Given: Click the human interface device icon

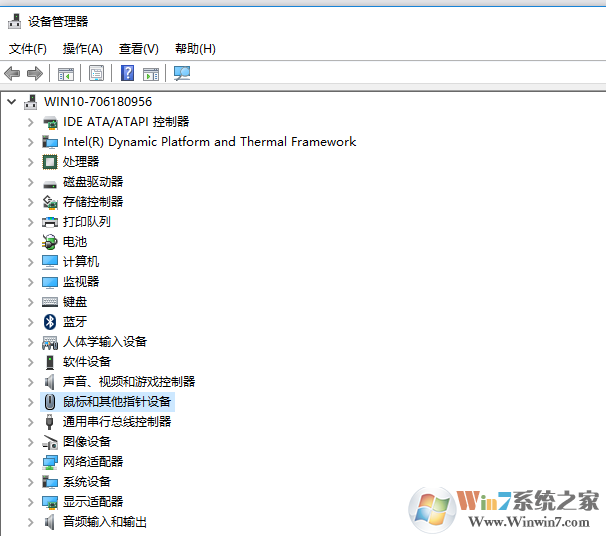Looking at the screenshot, I should pyautogui.click(x=50, y=342).
